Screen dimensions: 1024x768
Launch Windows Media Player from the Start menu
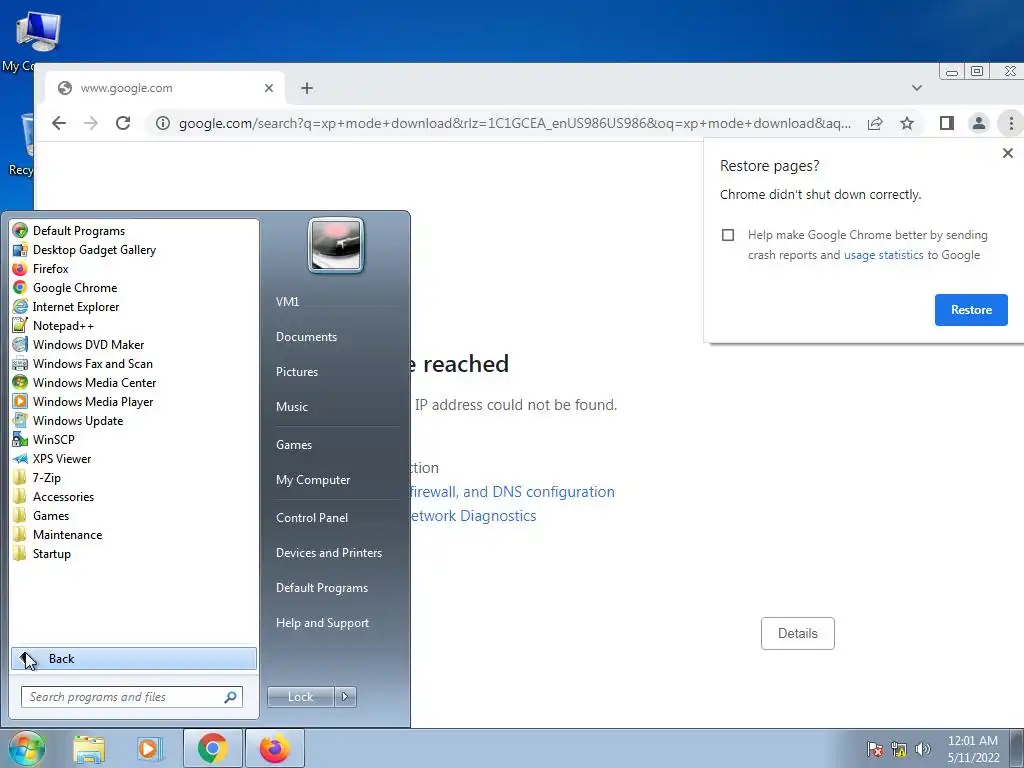pyautogui.click(x=83, y=401)
